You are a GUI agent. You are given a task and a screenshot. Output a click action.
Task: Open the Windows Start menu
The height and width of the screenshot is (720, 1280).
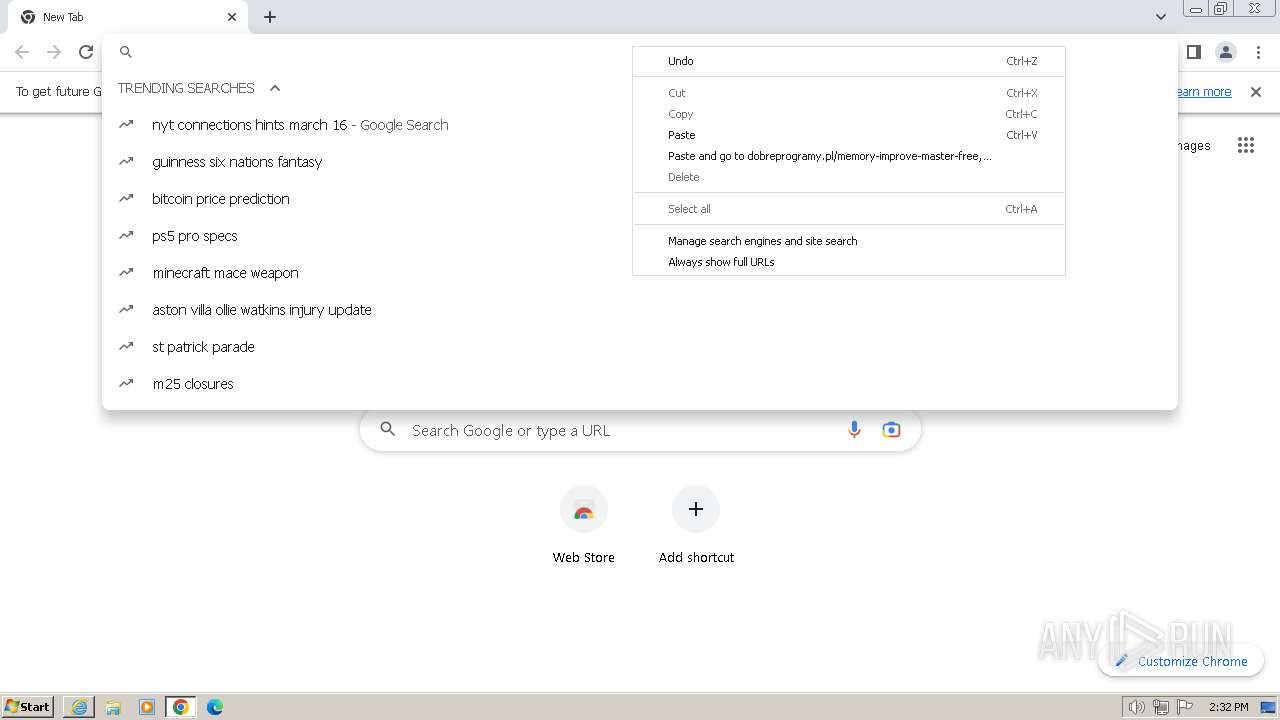[28, 706]
